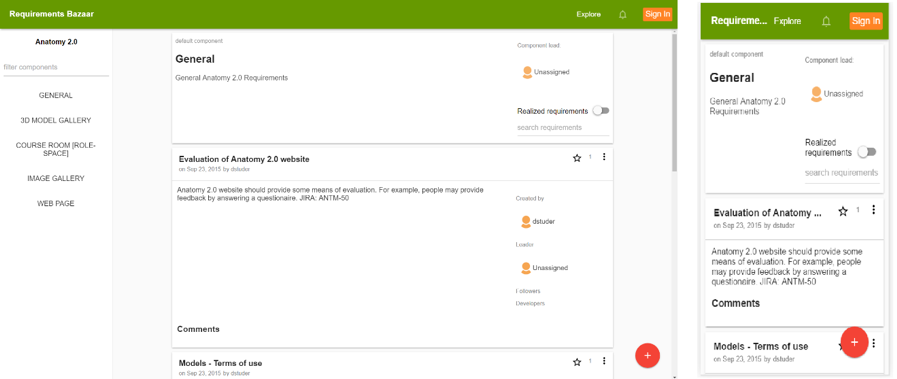
Task: Click 'Models - Terms of use' title in mobile view
Action: (x=761, y=346)
